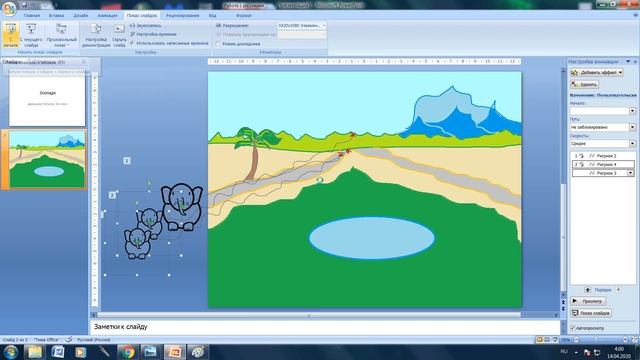Image resolution: width=640 pixels, height=360 pixels.
Task: Click into notes field Заметки к слайду
Action: [x=325, y=327]
